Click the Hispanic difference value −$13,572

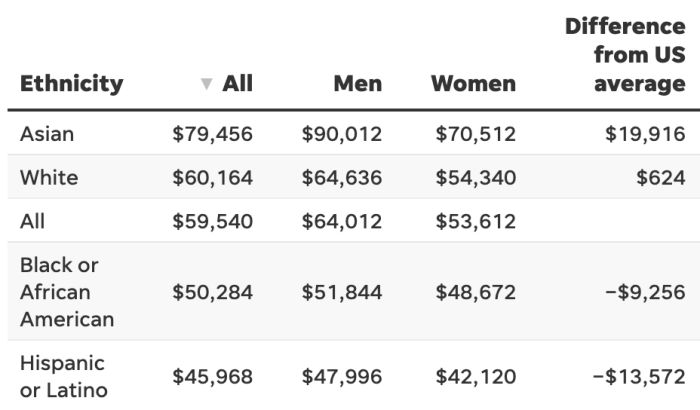point(638,376)
